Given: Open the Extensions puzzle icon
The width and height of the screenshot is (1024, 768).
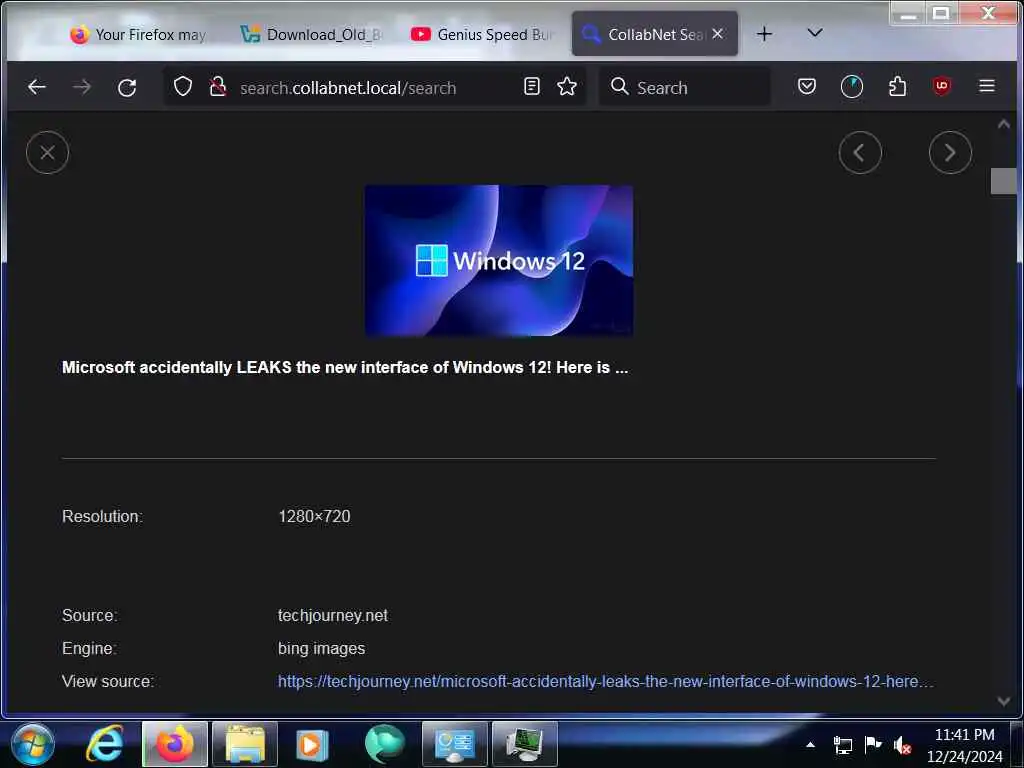Looking at the screenshot, I should pyautogui.click(x=897, y=86).
